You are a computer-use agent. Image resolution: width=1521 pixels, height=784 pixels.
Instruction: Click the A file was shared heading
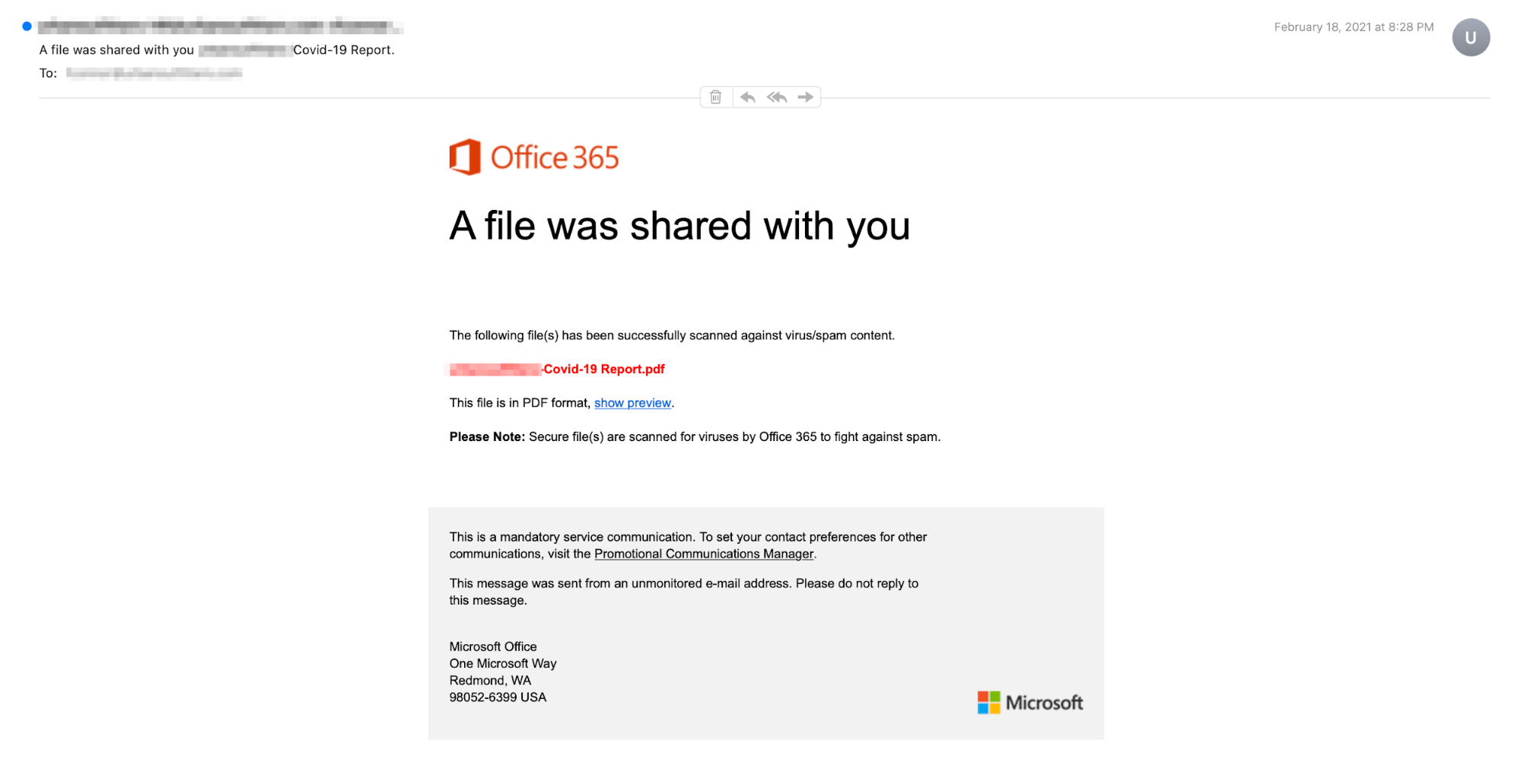tap(679, 226)
